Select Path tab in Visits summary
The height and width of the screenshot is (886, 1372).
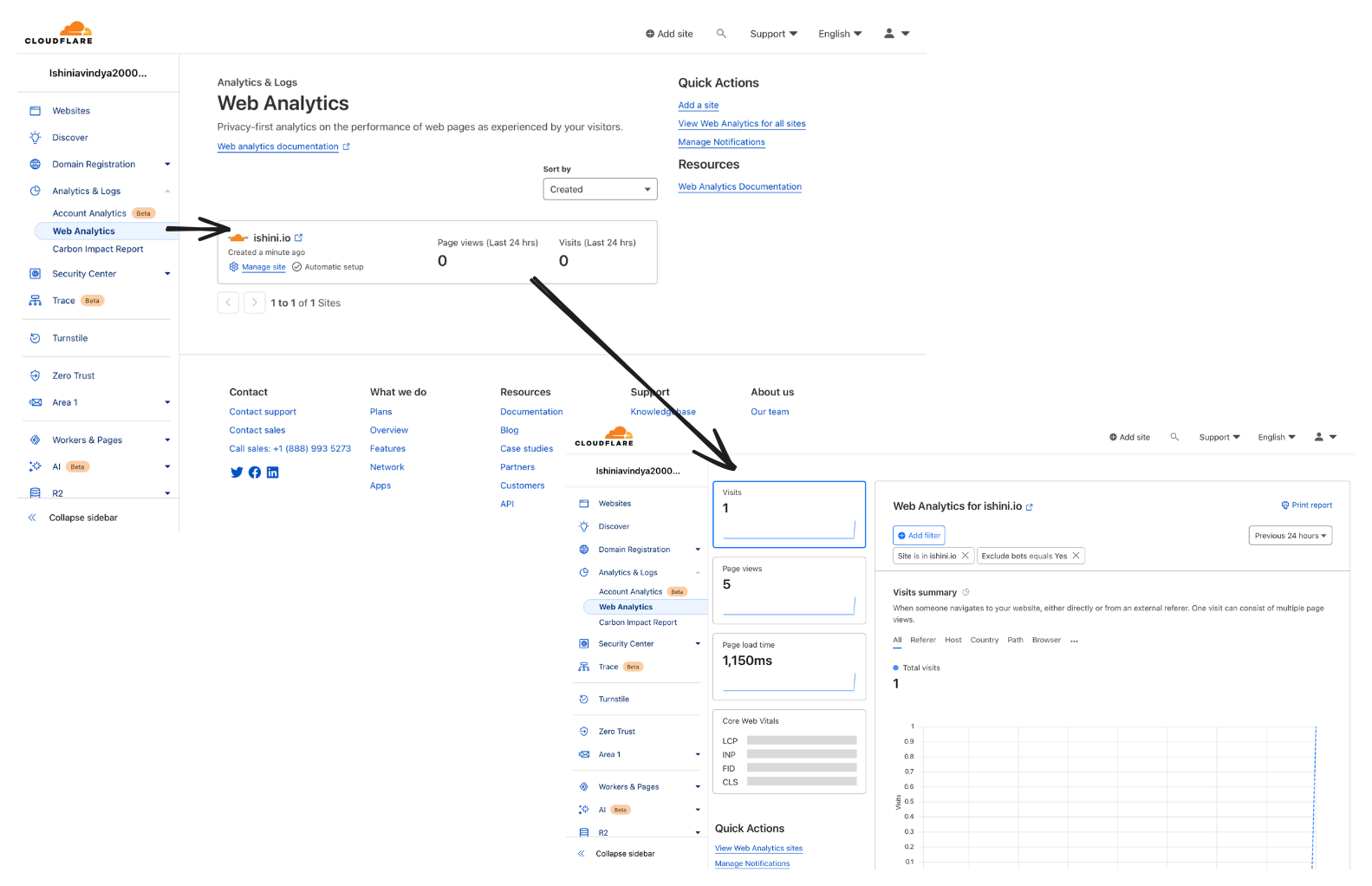1015,640
